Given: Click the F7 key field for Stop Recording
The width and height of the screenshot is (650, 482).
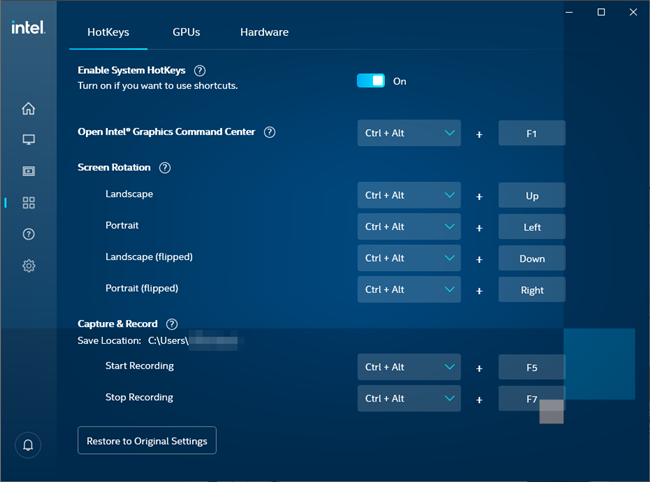Looking at the screenshot, I should [x=531, y=399].
